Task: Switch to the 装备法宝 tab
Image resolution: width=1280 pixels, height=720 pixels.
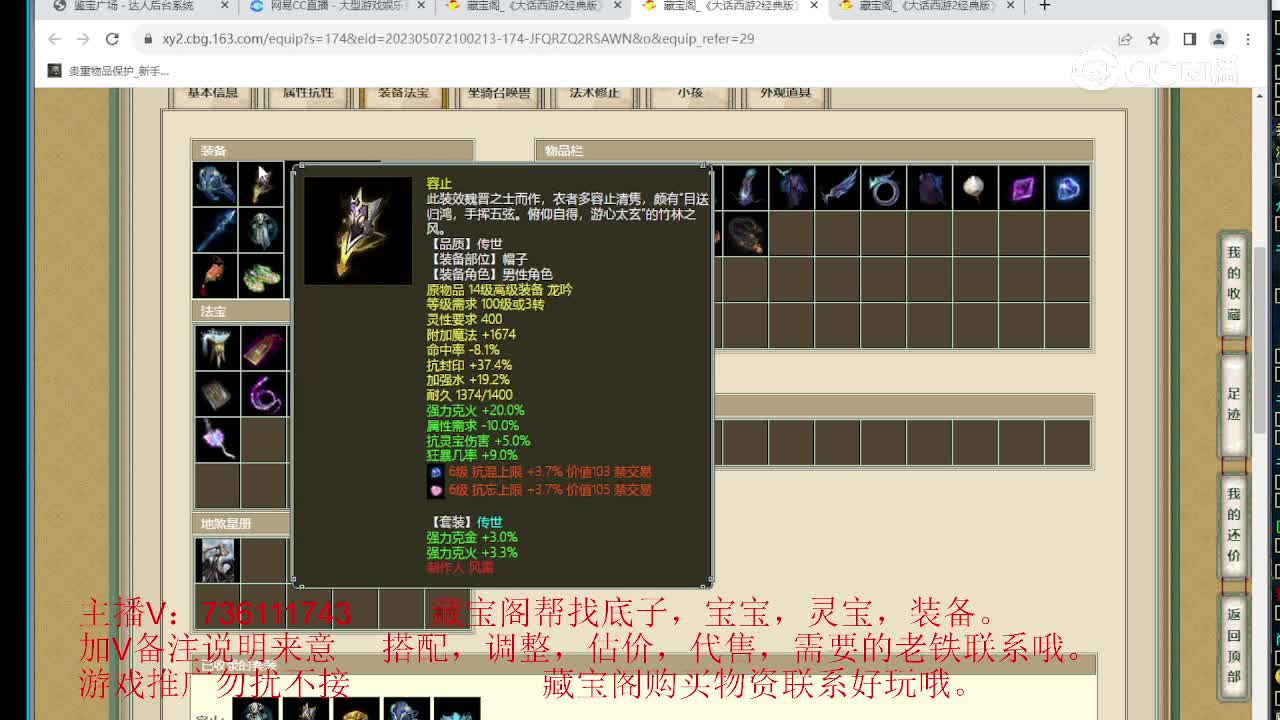Action: [x=403, y=94]
